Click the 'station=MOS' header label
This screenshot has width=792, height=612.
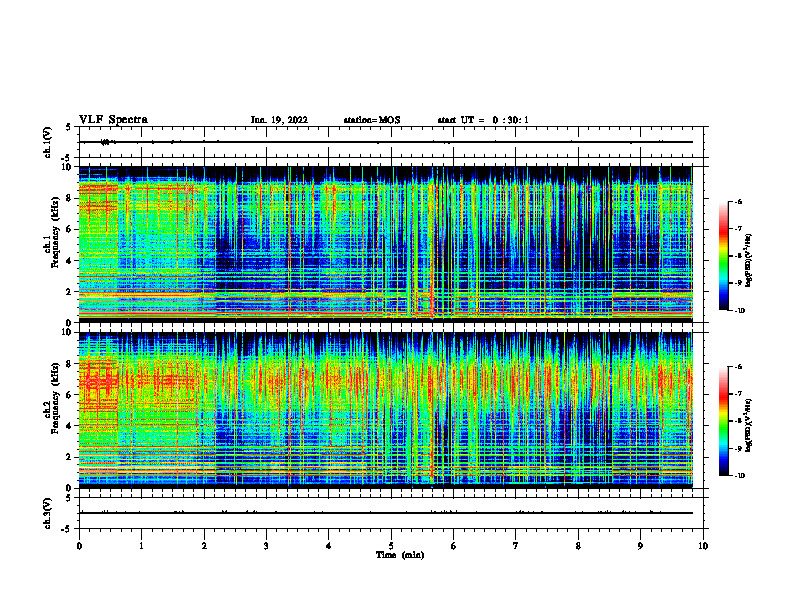click(x=372, y=120)
